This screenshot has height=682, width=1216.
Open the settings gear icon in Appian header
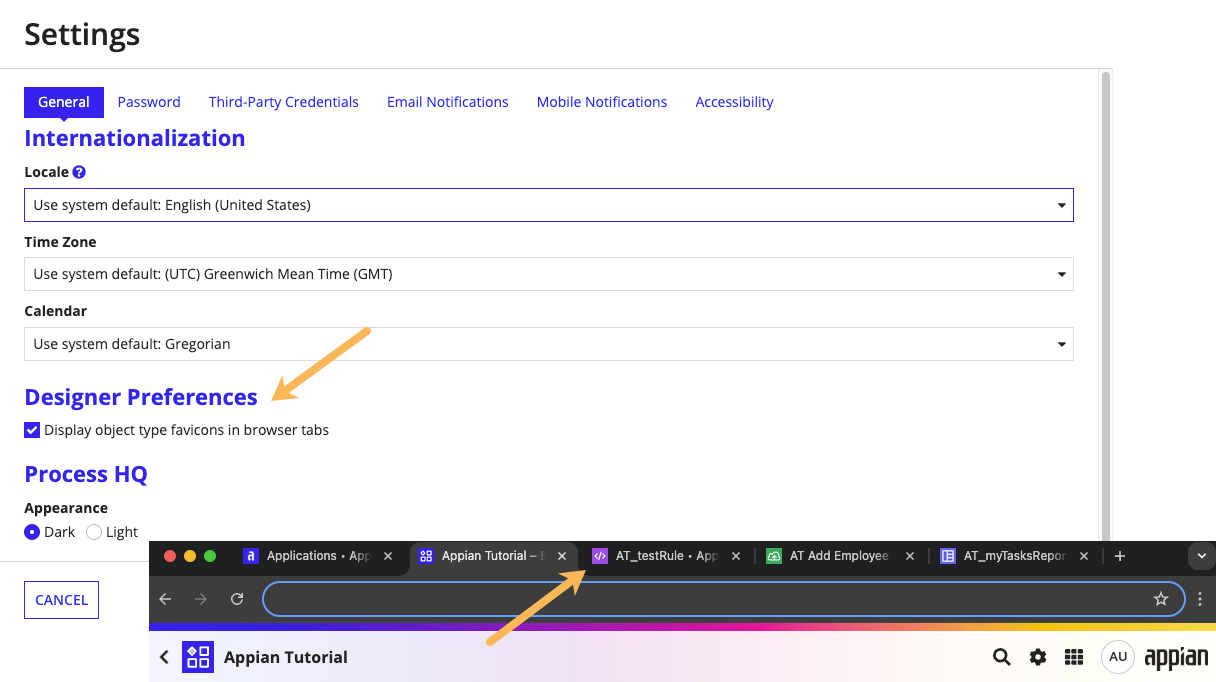pos(1038,657)
